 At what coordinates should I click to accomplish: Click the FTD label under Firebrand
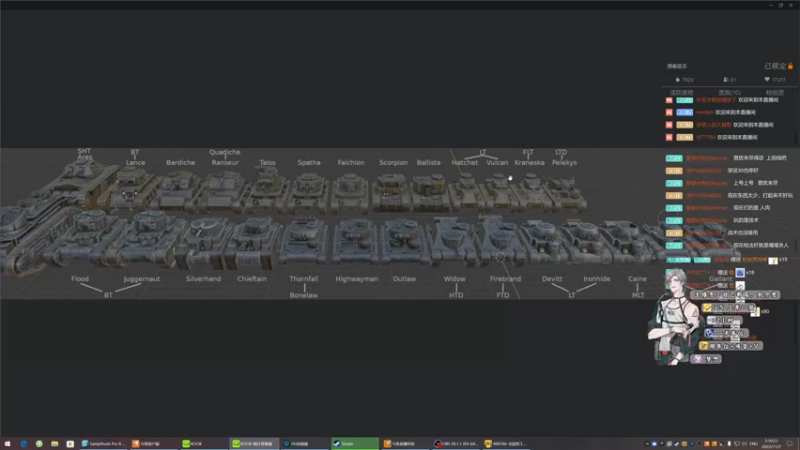click(503, 295)
